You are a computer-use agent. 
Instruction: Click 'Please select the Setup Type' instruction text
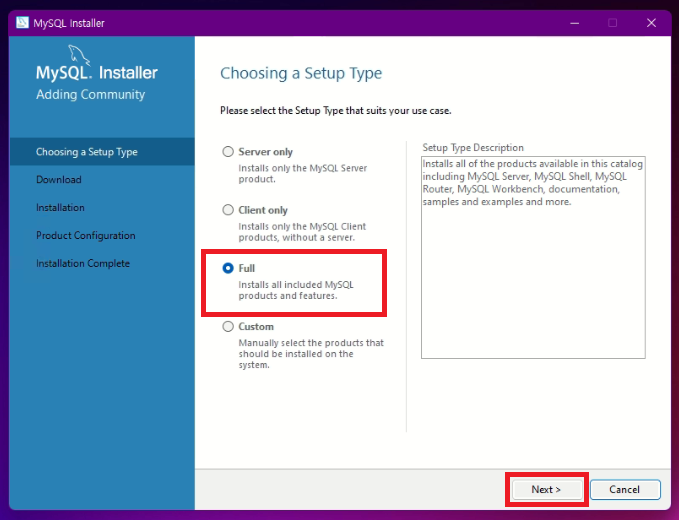[x=336, y=111]
